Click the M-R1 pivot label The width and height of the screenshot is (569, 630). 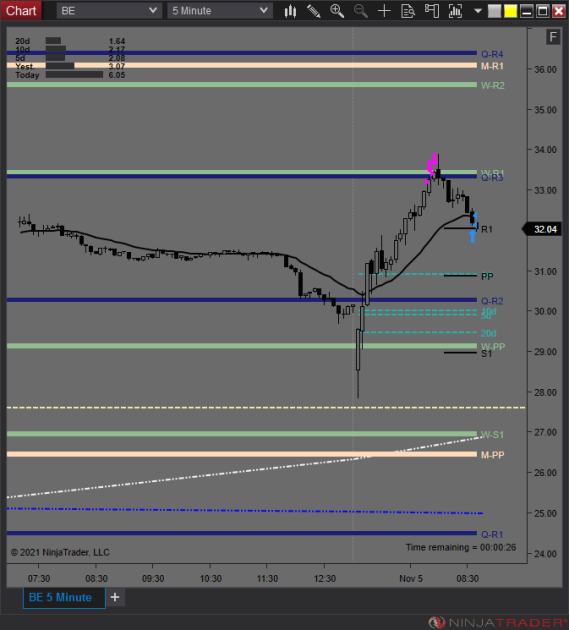tap(492, 66)
